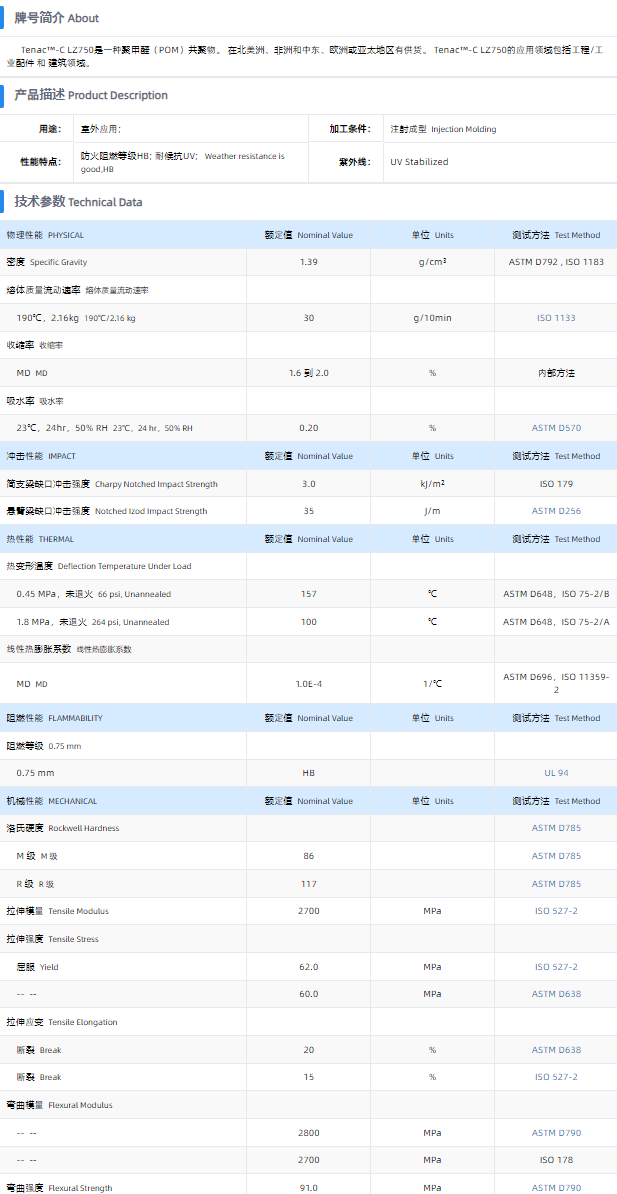Click the 技术参数 Technical Data heading
Viewport: 617px width, 1194px height.
pos(78,202)
